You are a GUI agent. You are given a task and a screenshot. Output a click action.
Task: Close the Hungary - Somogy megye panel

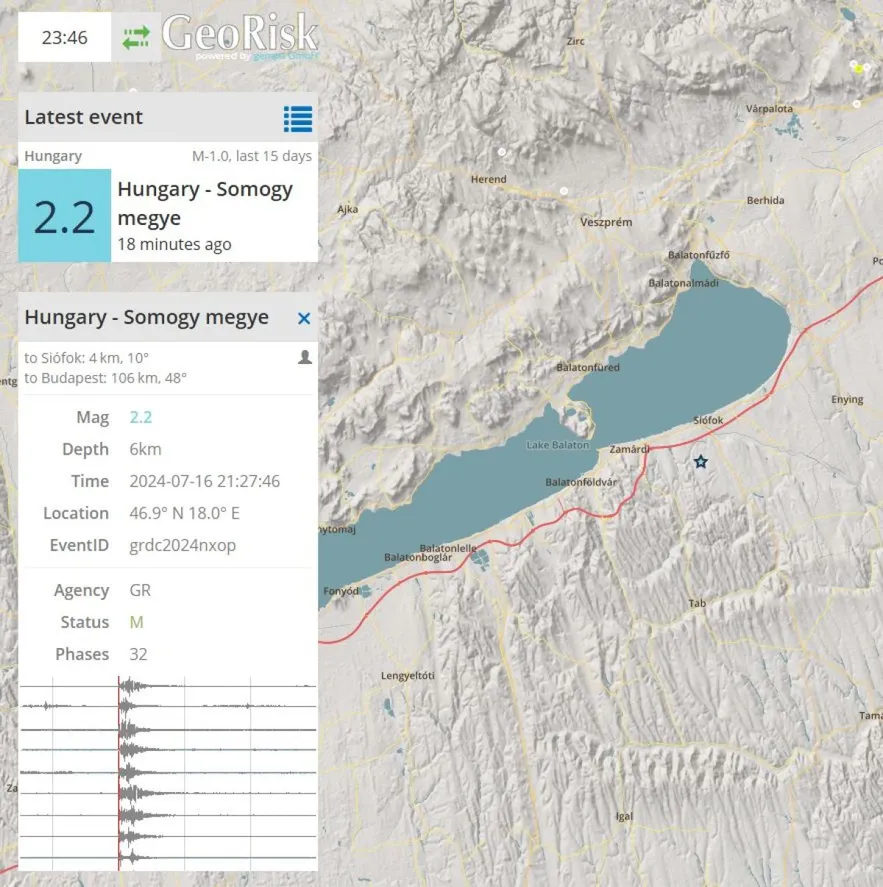(304, 318)
